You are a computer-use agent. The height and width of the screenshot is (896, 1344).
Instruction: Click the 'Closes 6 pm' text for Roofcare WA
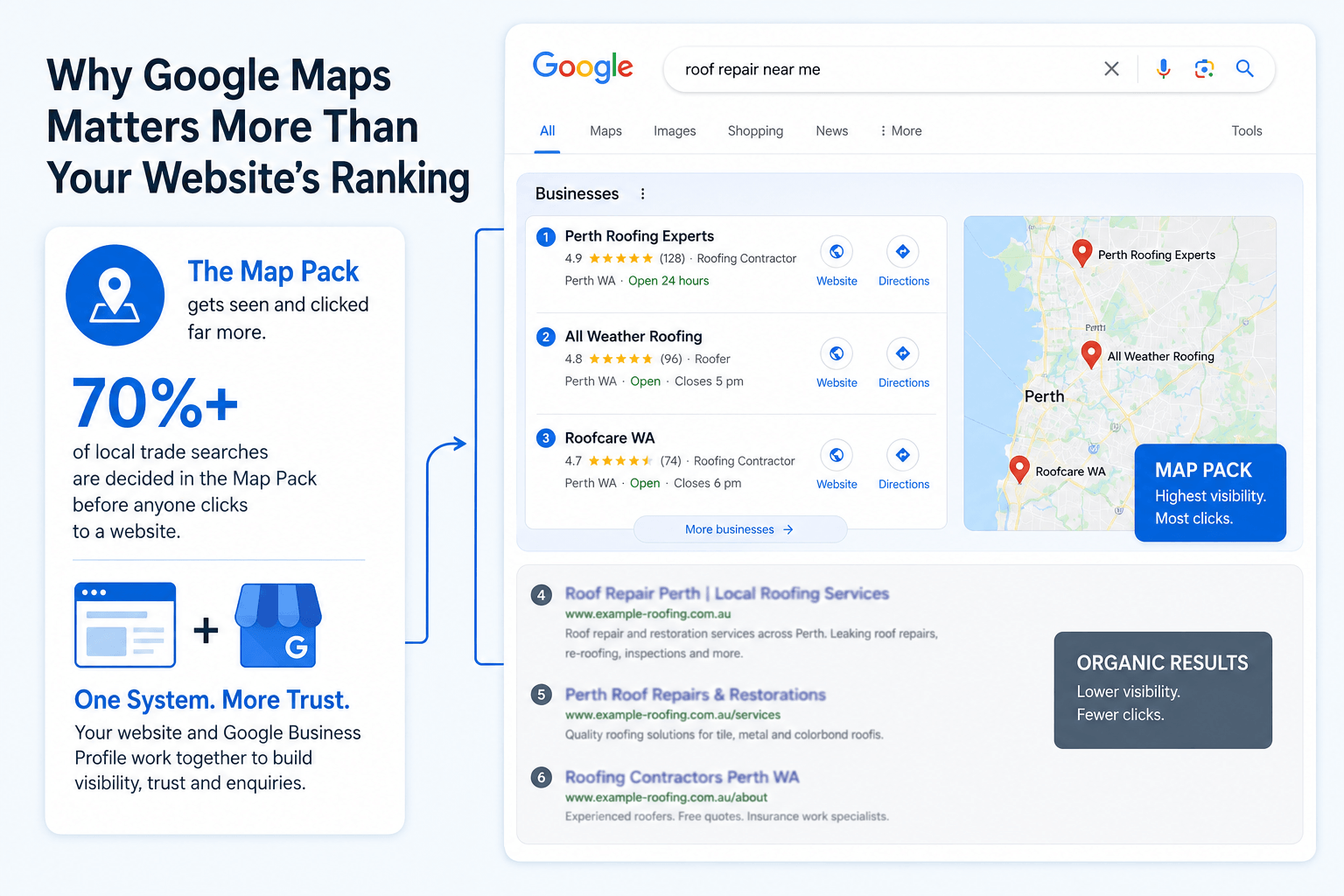tap(708, 483)
